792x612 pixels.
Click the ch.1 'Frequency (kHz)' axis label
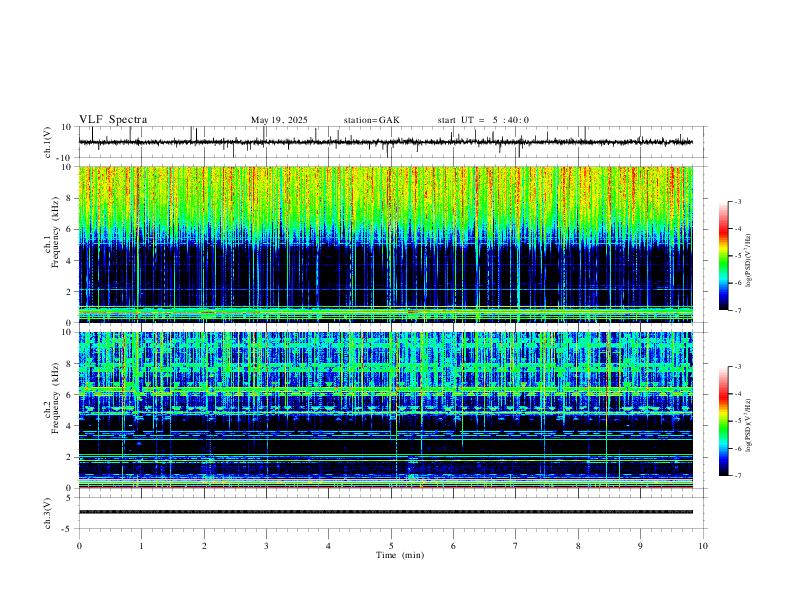pos(56,232)
